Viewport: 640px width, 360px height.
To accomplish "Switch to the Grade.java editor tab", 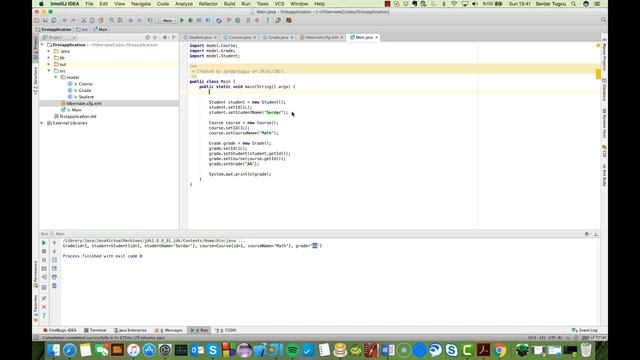I will [278, 37].
